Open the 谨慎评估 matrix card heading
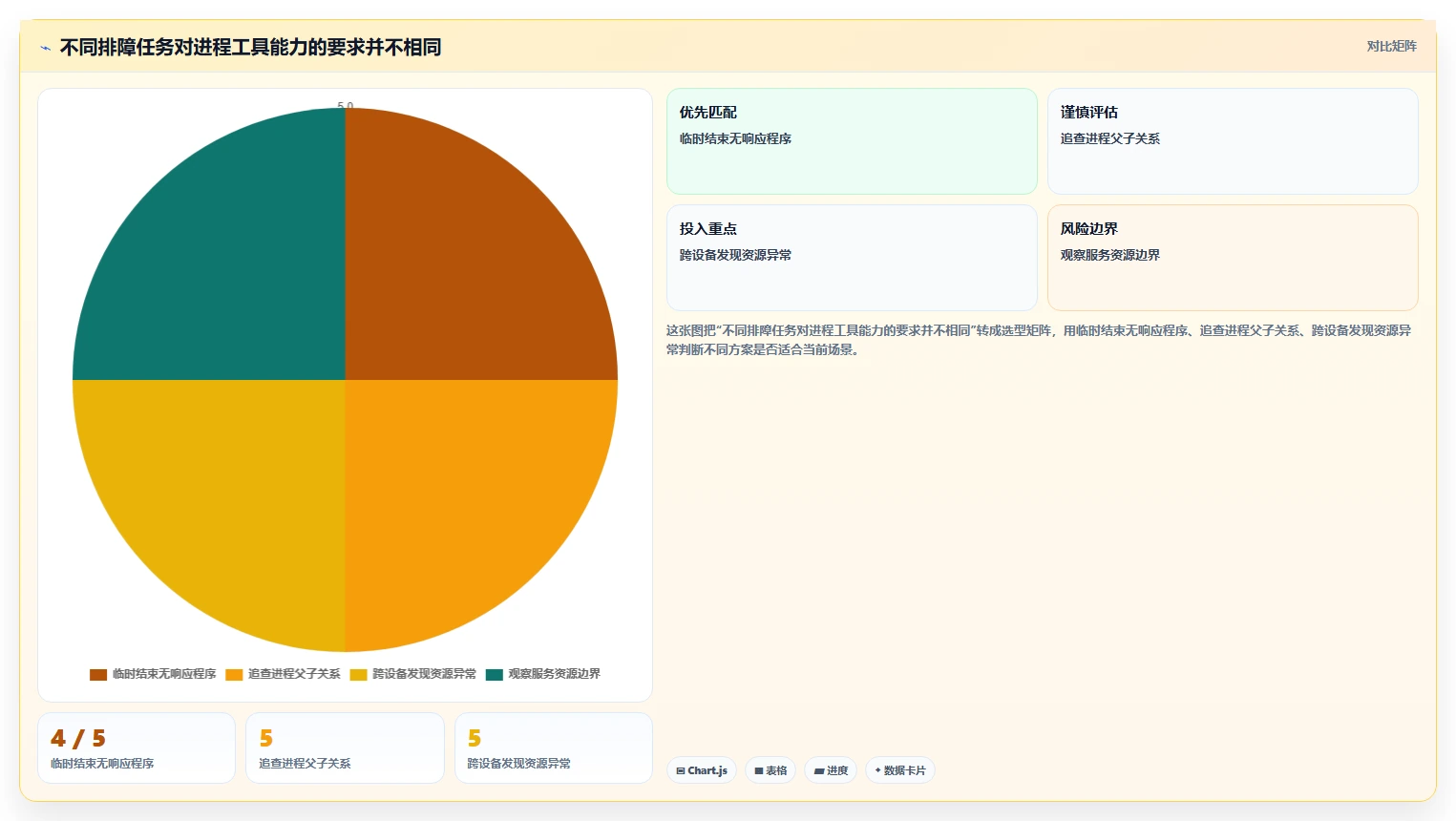The width and height of the screenshot is (1456, 821). (x=1088, y=113)
